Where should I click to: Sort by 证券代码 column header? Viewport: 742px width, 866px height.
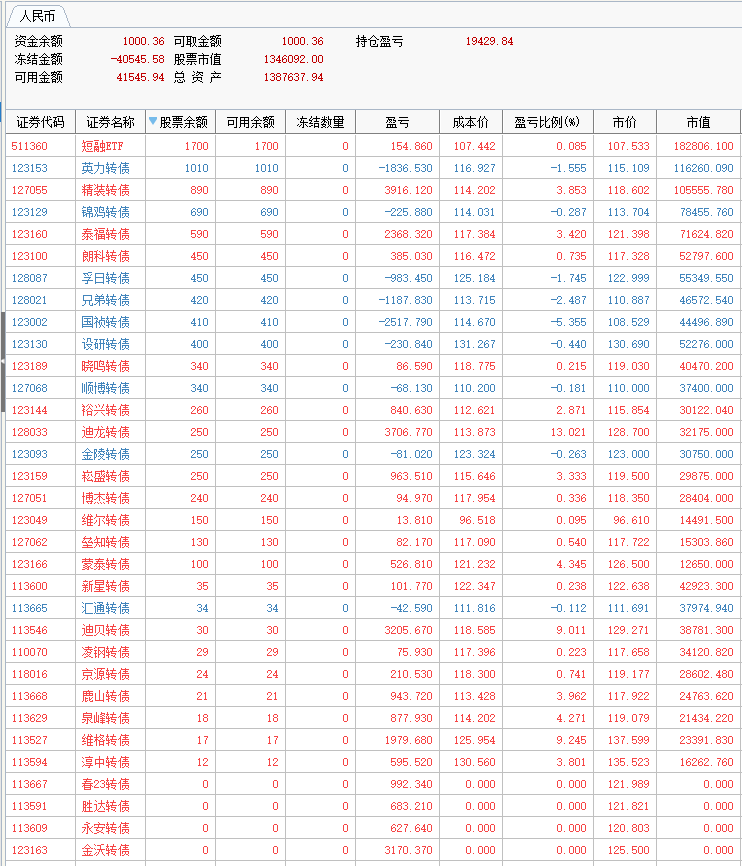[x=40, y=122]
